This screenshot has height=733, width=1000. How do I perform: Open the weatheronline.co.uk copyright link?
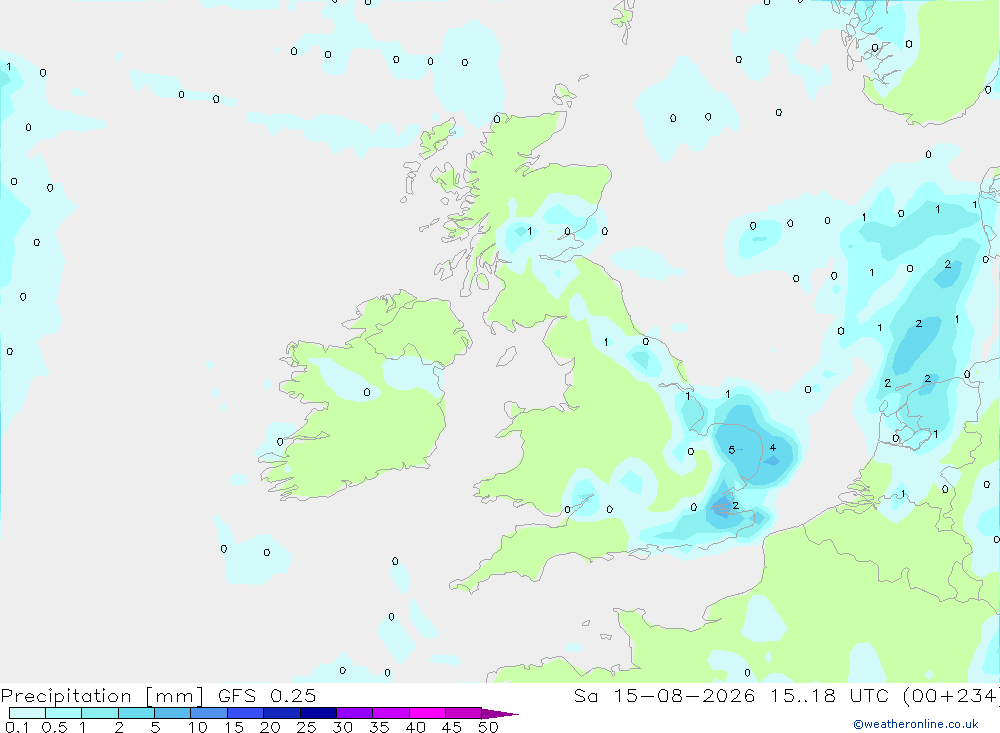(915, 723)
